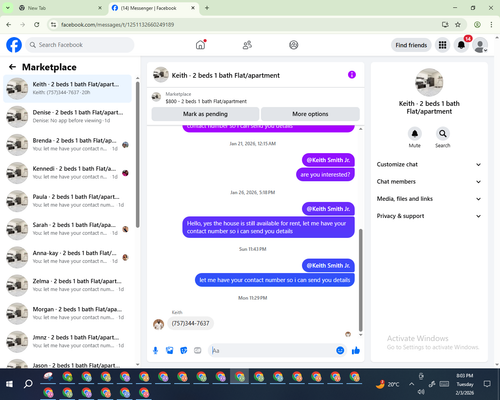Open Zelma conversation in chat list
The width and height of the screenshot is (500, 400).
point(67,285)
